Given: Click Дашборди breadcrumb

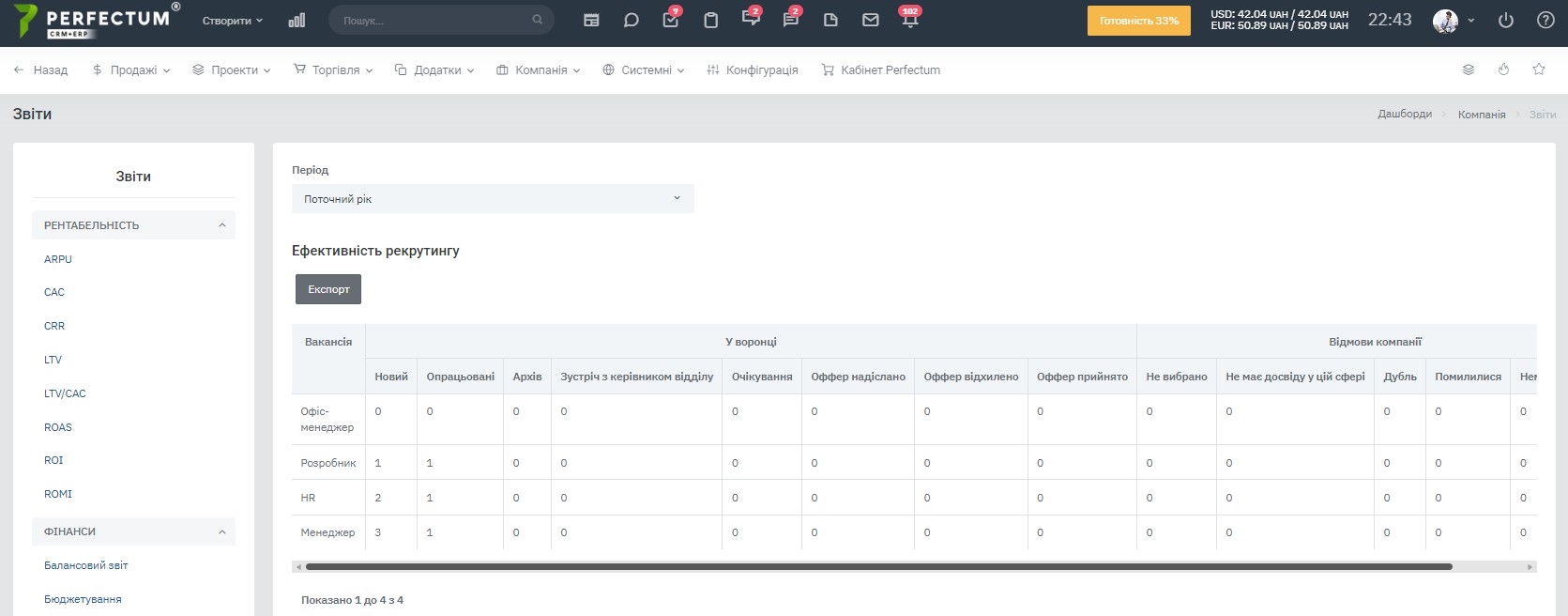Looking at the screenshot, I should pos(1405,114).
